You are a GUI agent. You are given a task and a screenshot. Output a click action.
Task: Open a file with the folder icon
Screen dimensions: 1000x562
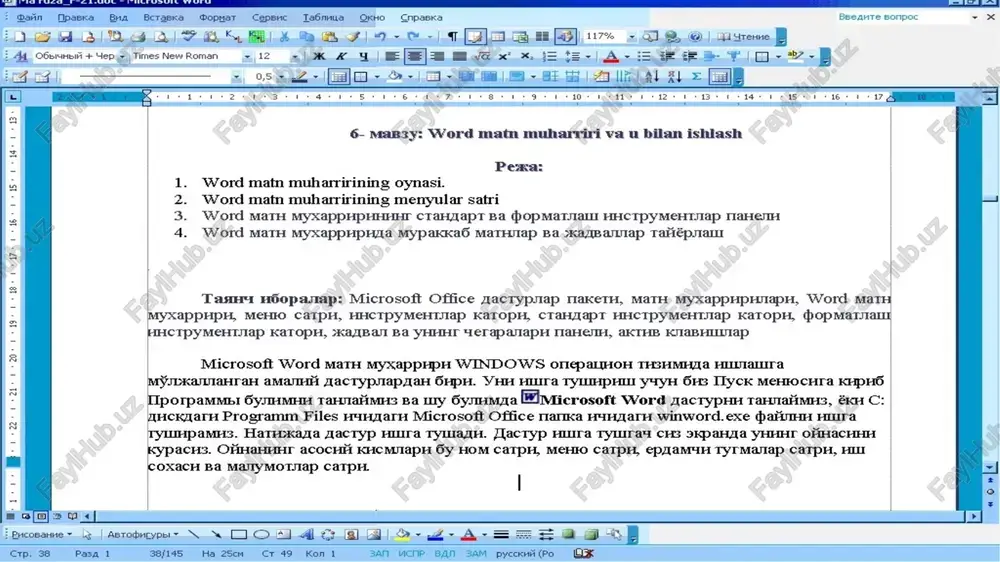click(x=42, y=37)
